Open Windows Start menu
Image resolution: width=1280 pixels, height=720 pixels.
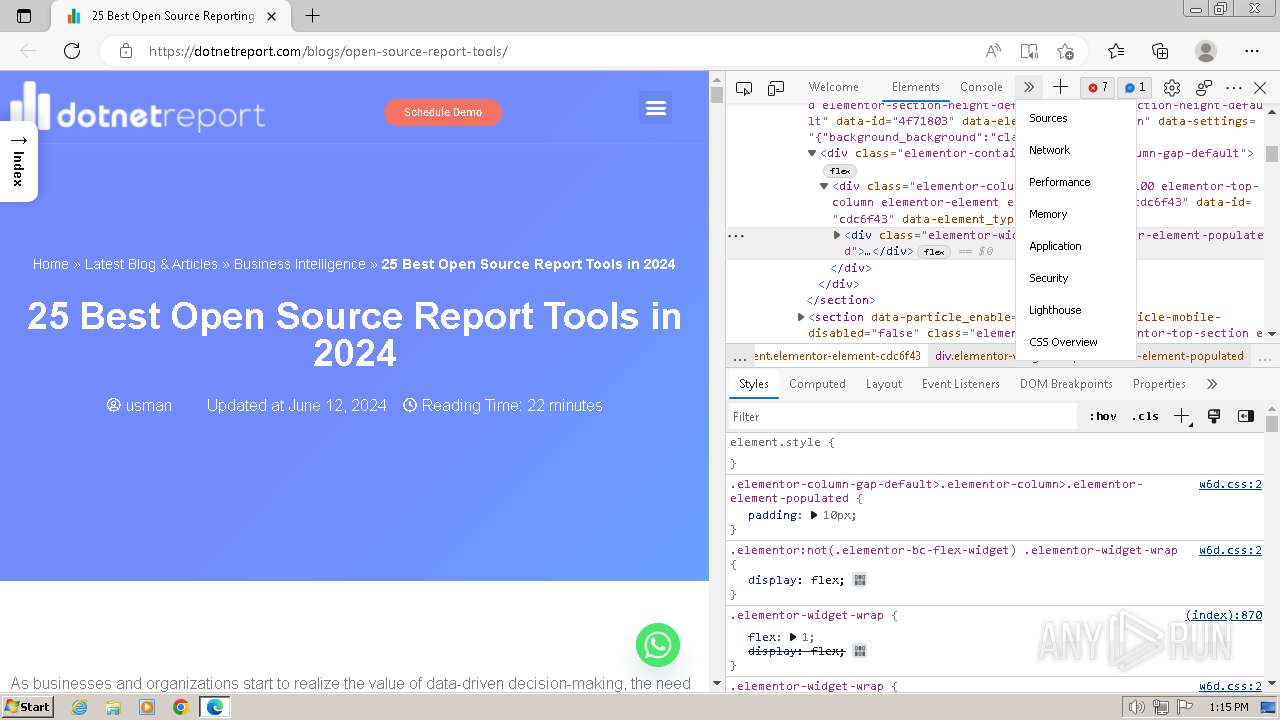(27, 707)
